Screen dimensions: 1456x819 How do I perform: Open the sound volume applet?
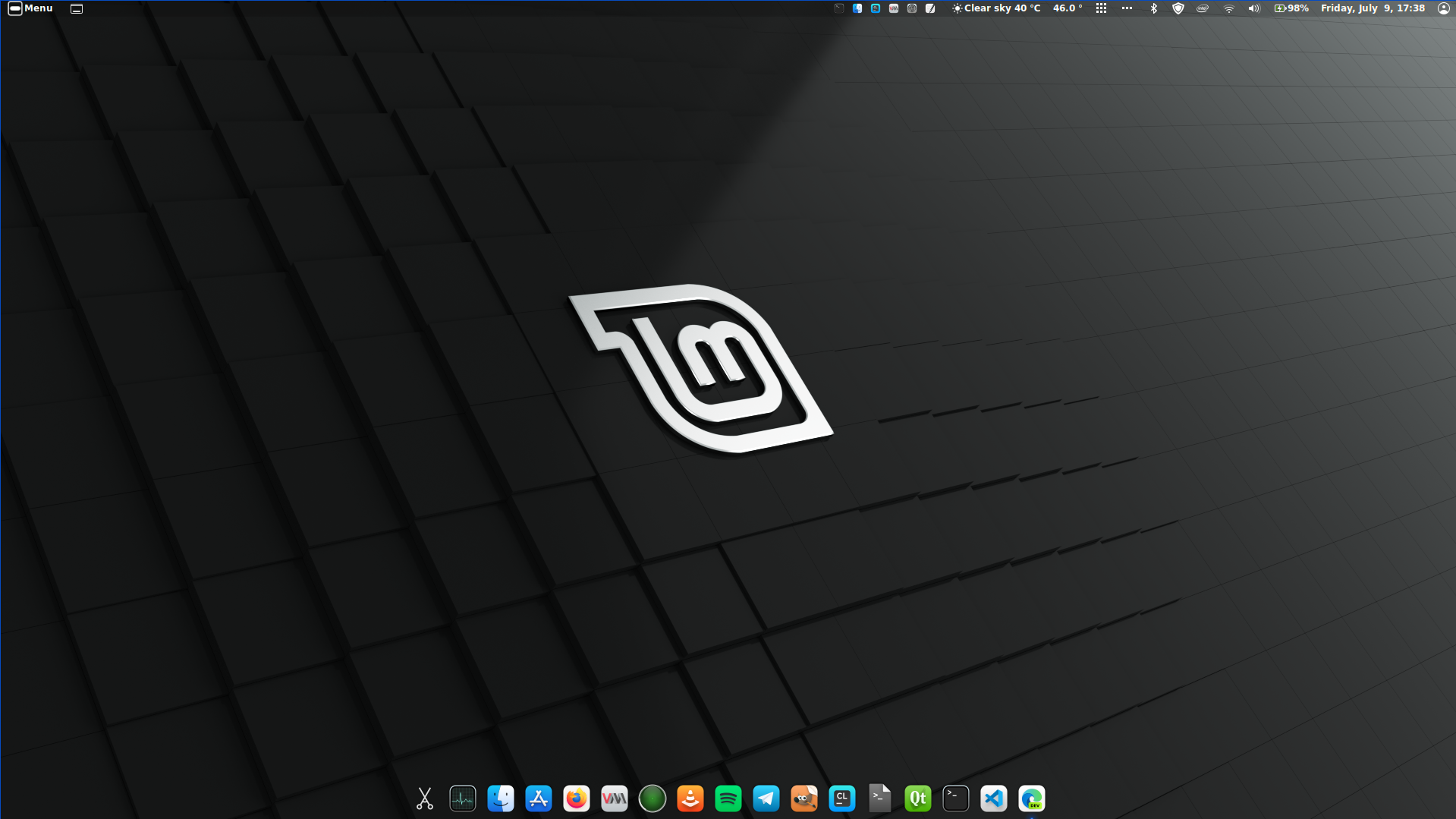[1254, 8]
